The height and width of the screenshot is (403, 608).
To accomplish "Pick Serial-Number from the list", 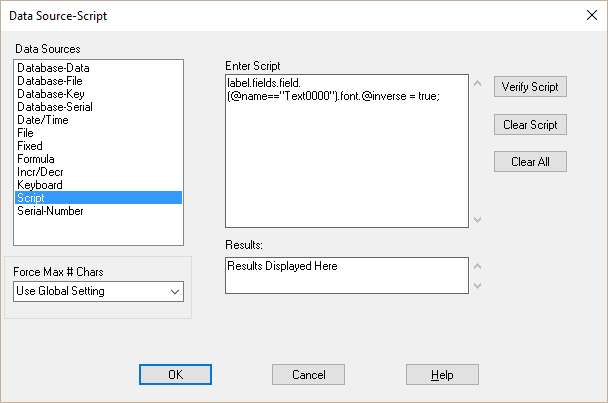I will (x=98, y=211).
